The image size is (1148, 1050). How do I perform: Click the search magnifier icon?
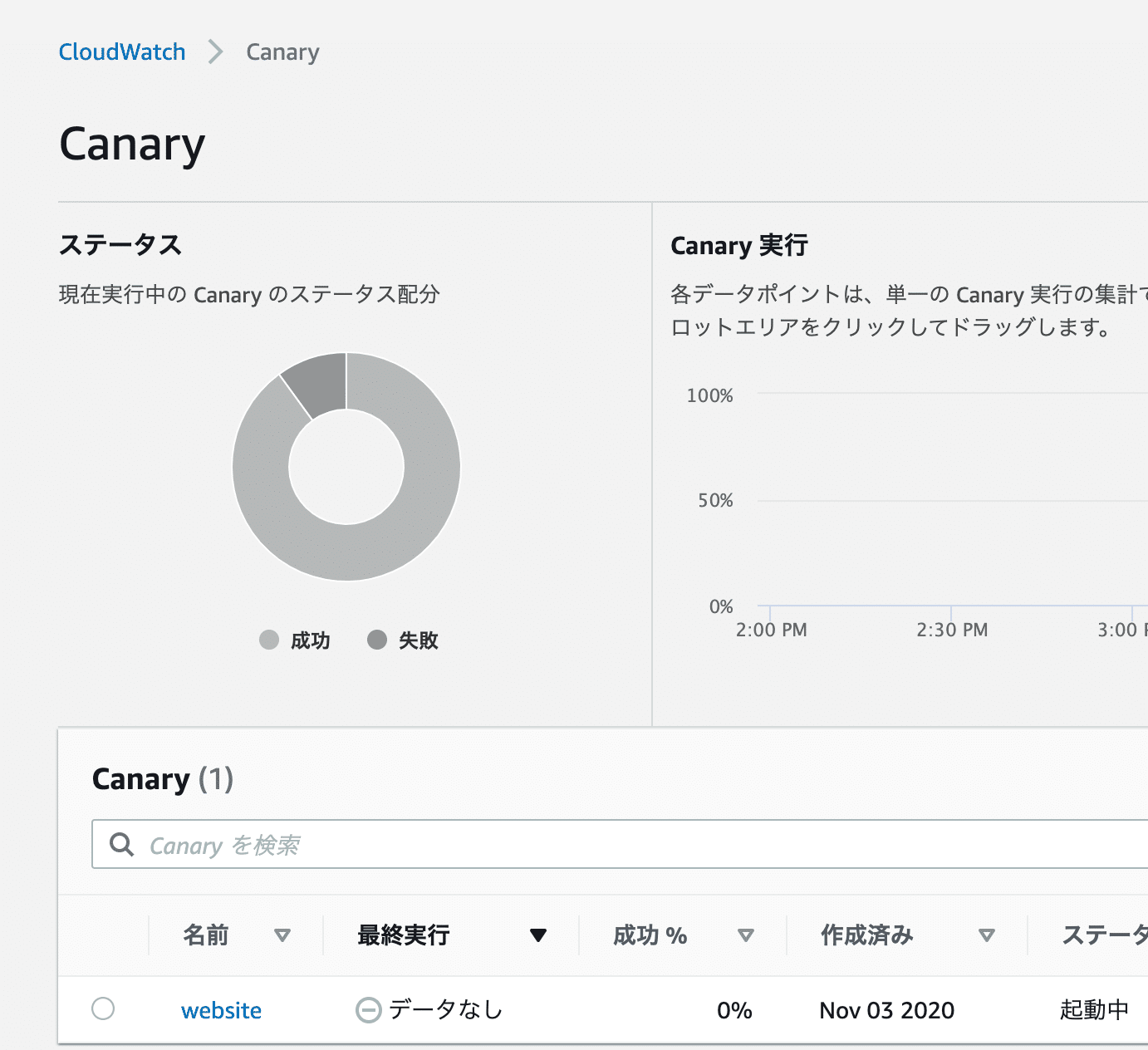point(122,845)
